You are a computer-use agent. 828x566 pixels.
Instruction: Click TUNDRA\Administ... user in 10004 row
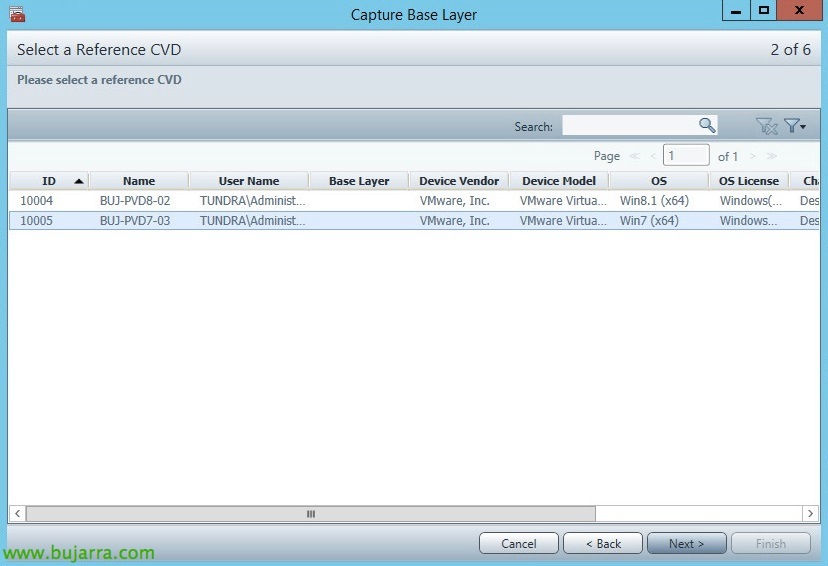click(x=252, y=201)
